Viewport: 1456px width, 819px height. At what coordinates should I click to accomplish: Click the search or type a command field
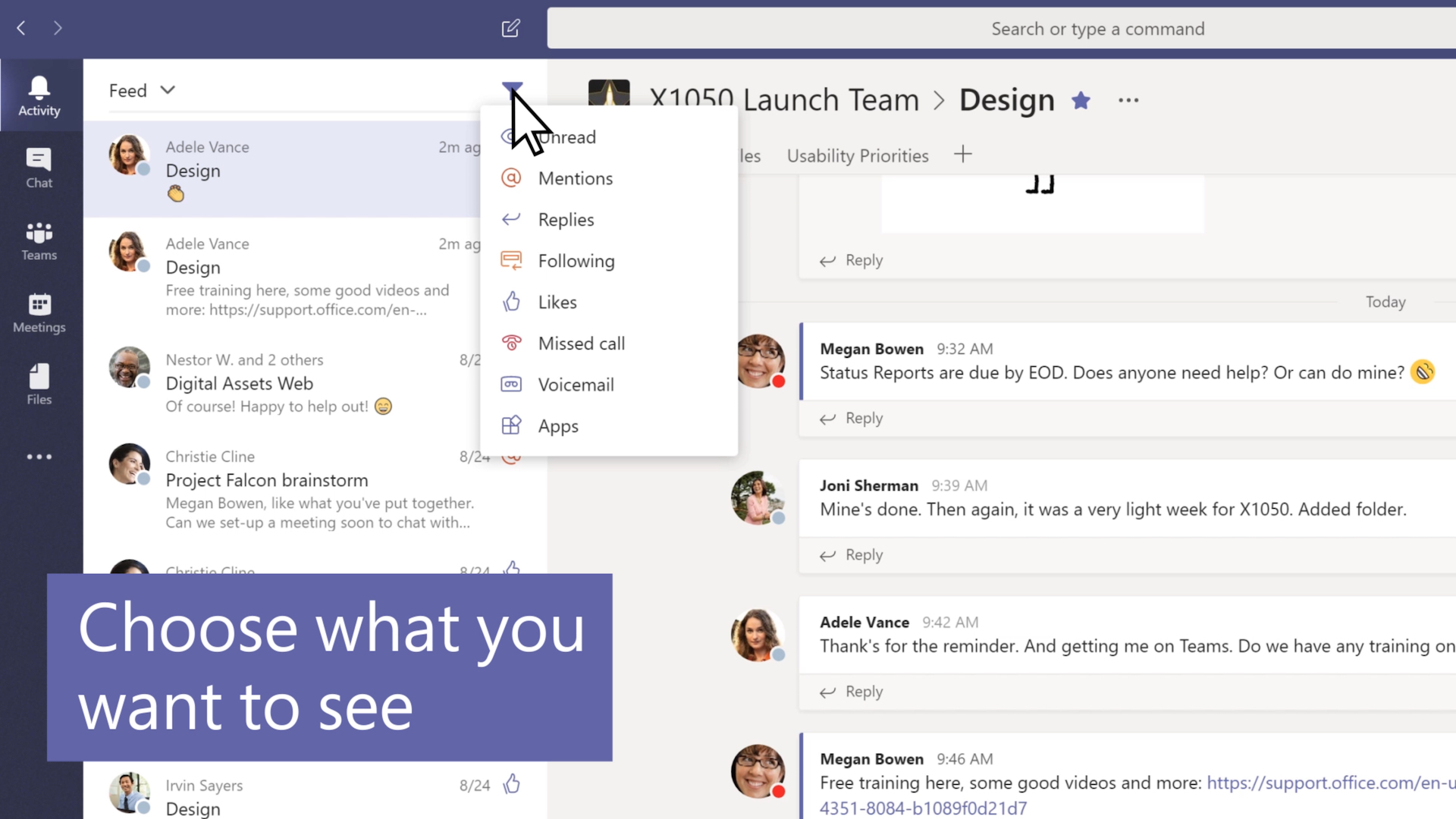click(x=1097, y=28)
